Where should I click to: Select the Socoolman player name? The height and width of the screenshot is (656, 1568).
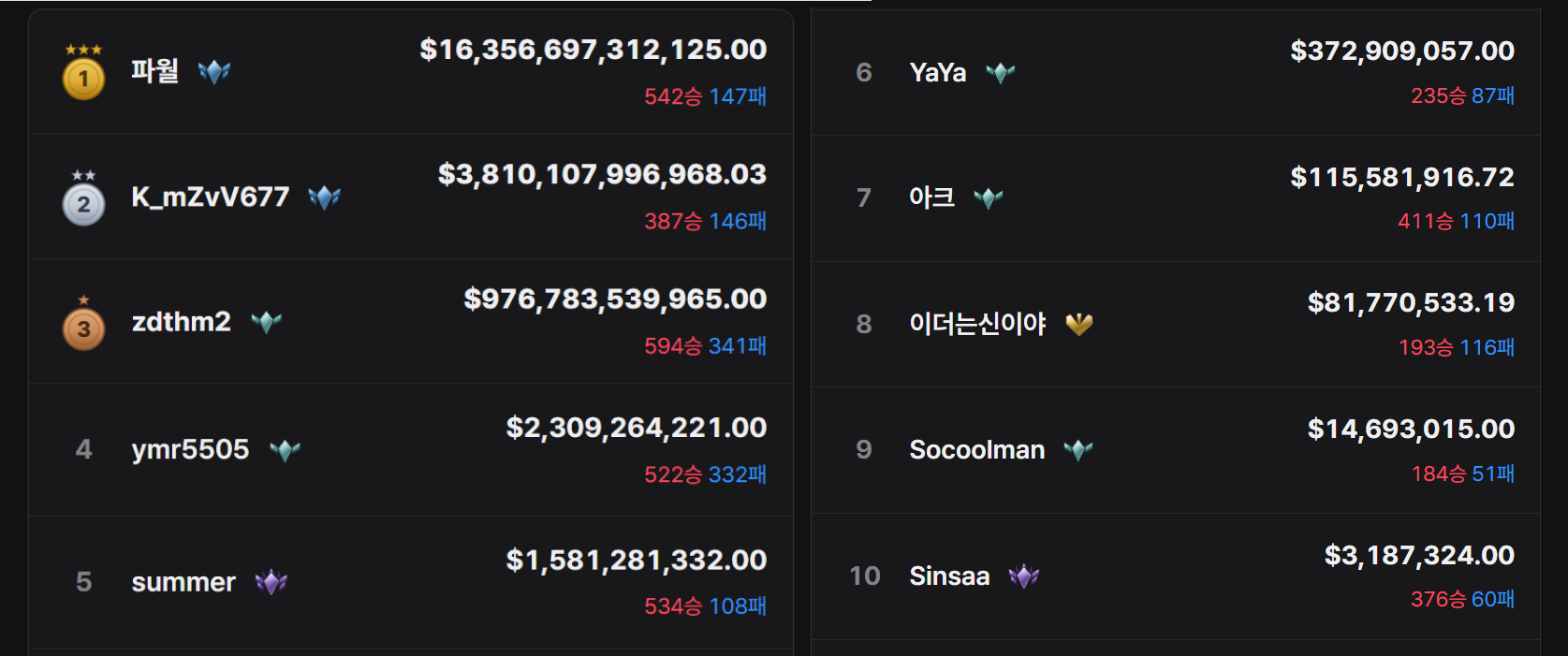coord(976,450)
